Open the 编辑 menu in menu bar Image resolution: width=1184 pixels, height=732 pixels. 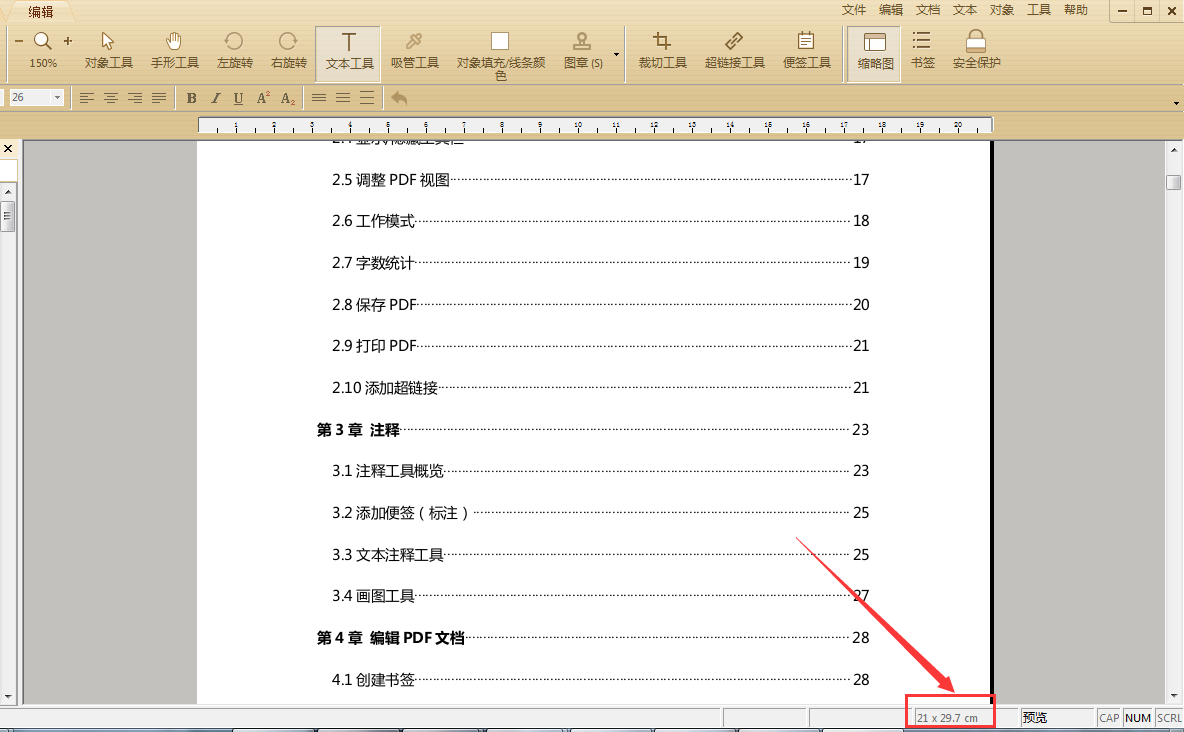click(891, 10)
